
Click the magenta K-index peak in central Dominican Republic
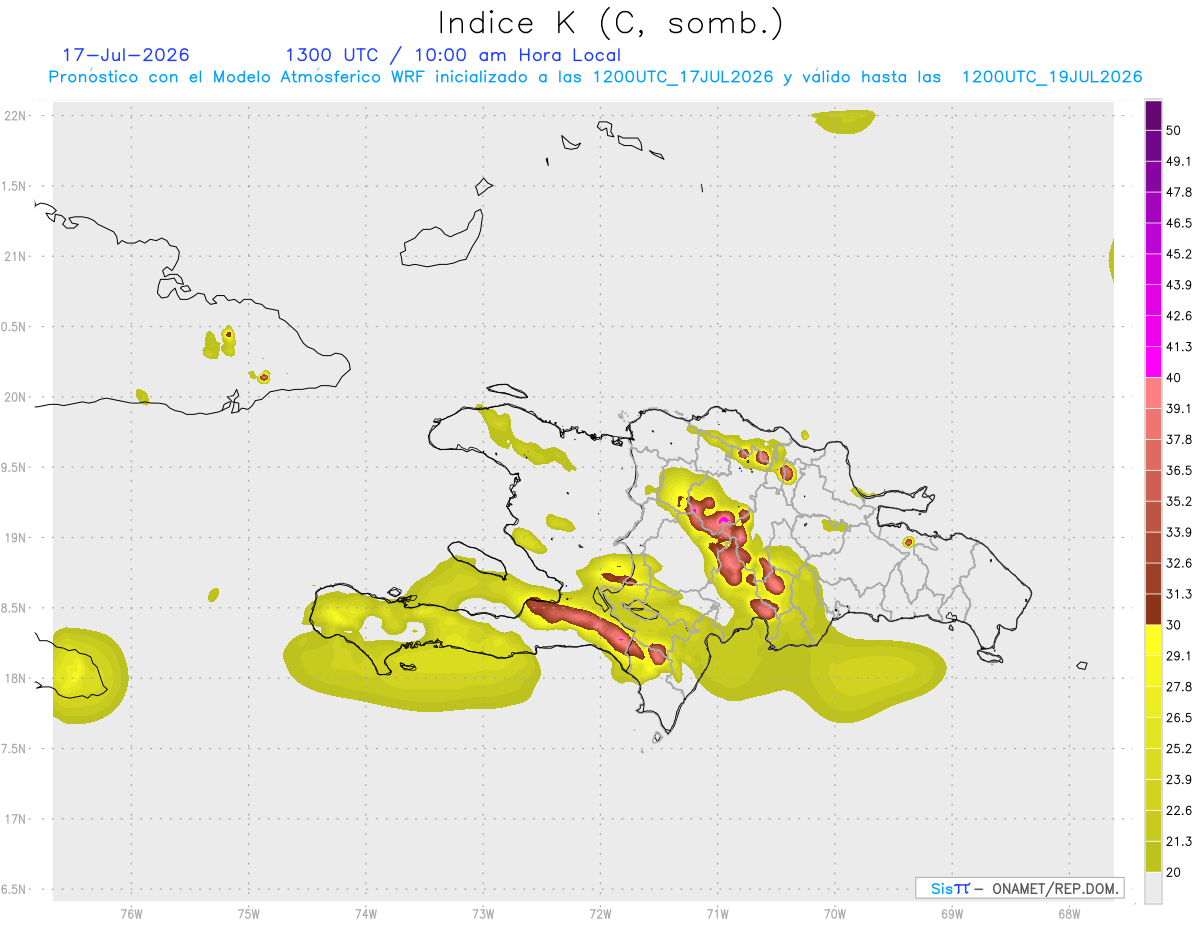click(725, 521)
